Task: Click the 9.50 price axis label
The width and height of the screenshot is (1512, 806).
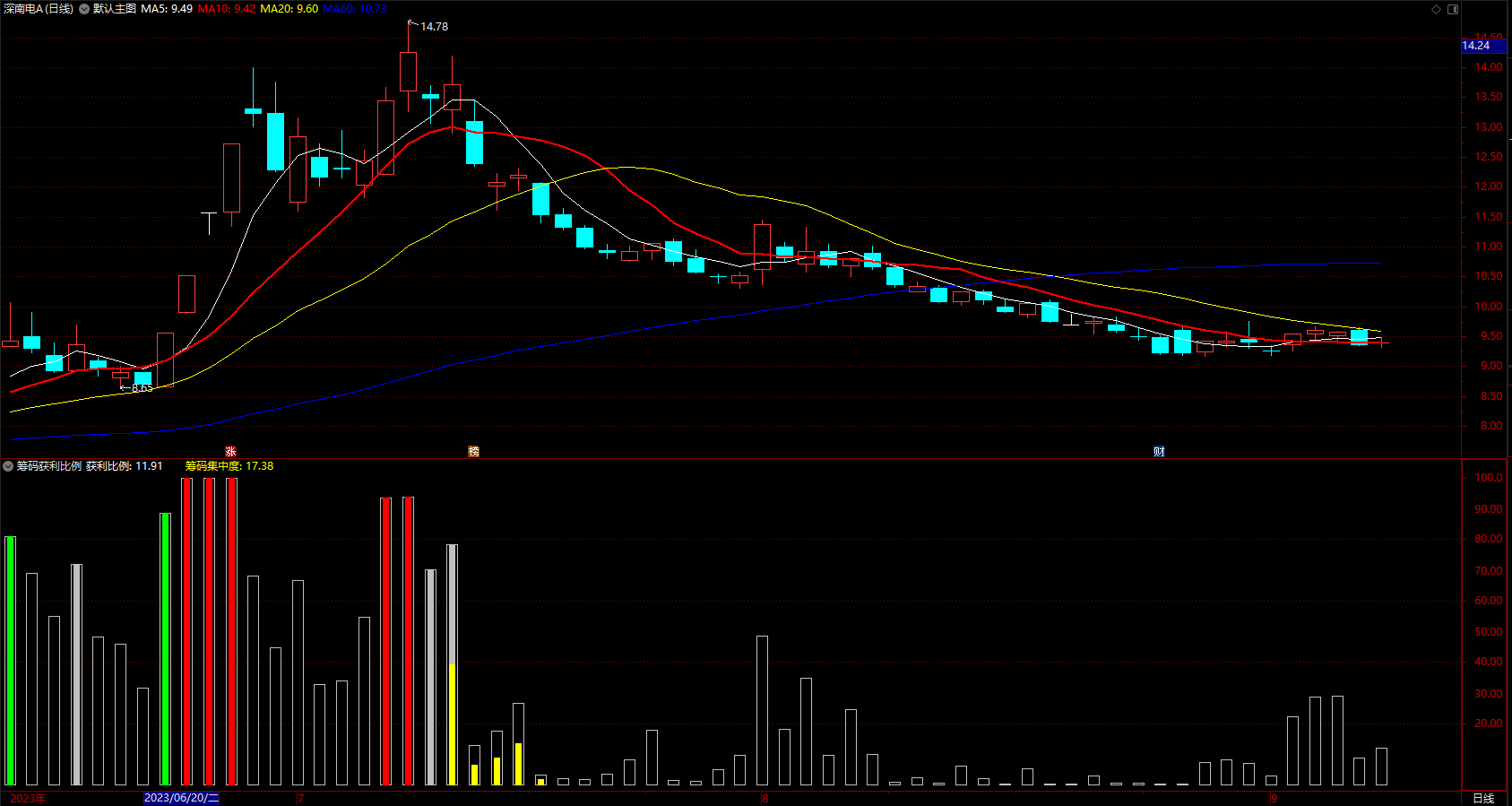Action: [1491, 336]
